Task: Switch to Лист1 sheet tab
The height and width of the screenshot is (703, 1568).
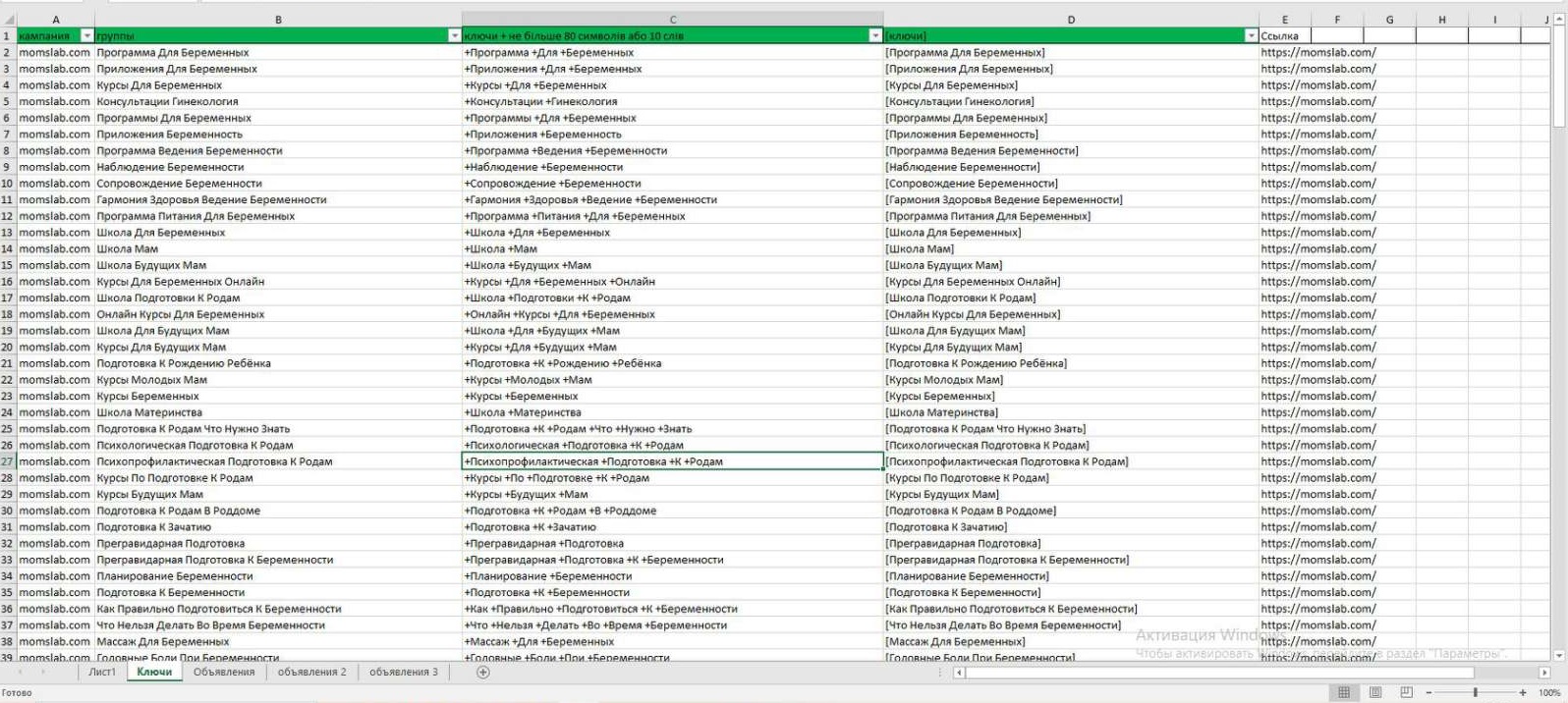Action: (102, 673)
